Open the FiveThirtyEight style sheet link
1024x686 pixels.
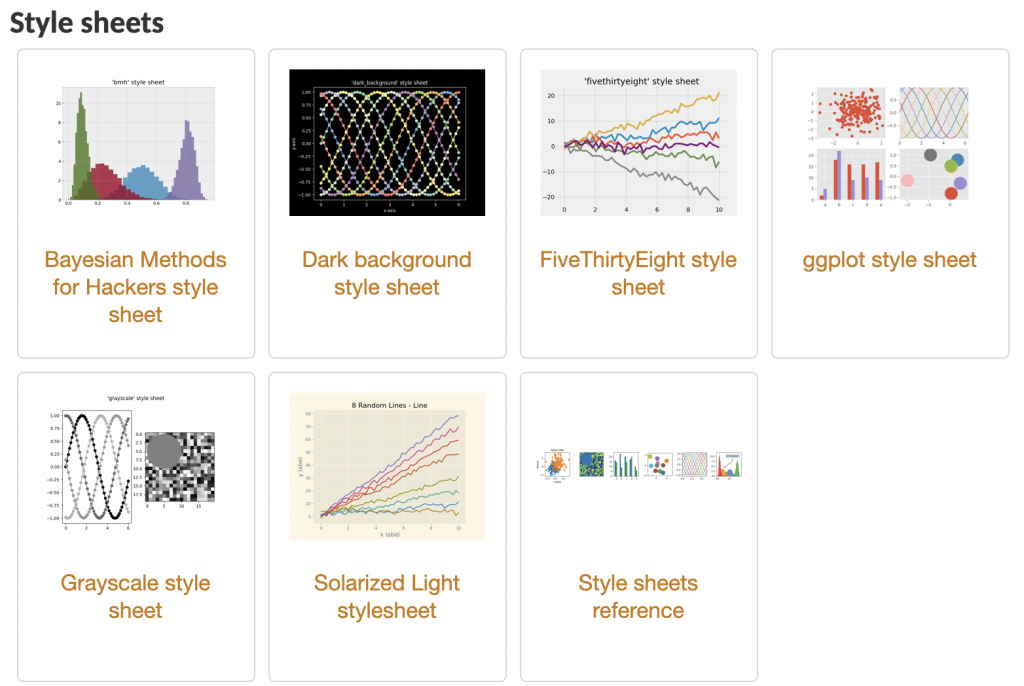[638, 273]
